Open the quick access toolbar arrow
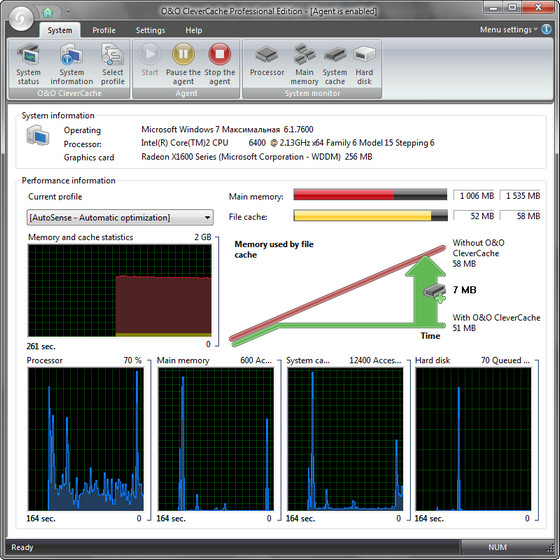This screenshot has height=560, width=560. (68, 12)
